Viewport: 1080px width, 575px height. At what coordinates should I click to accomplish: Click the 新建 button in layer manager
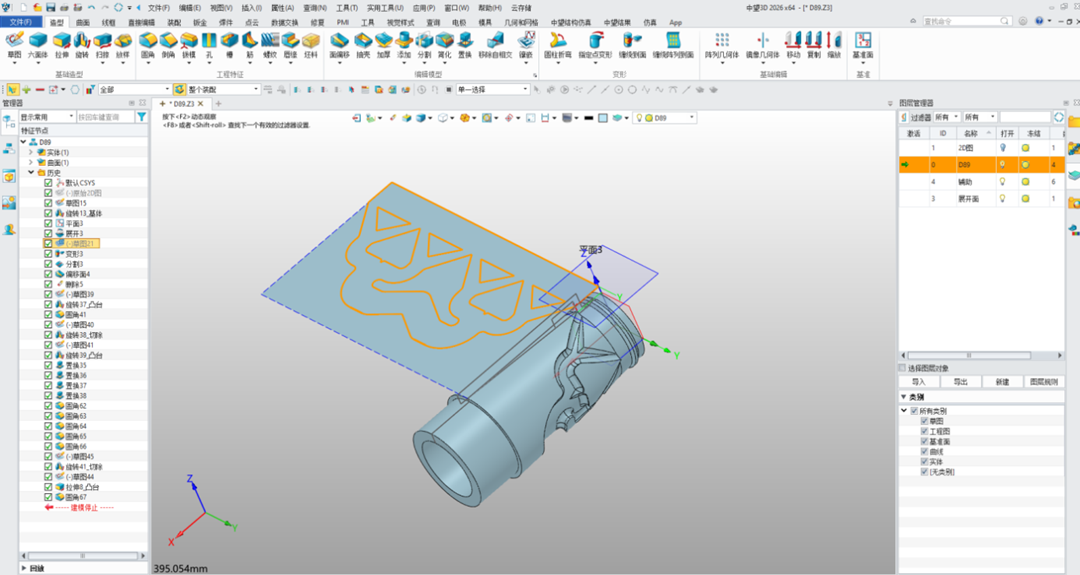point(1002,382)
